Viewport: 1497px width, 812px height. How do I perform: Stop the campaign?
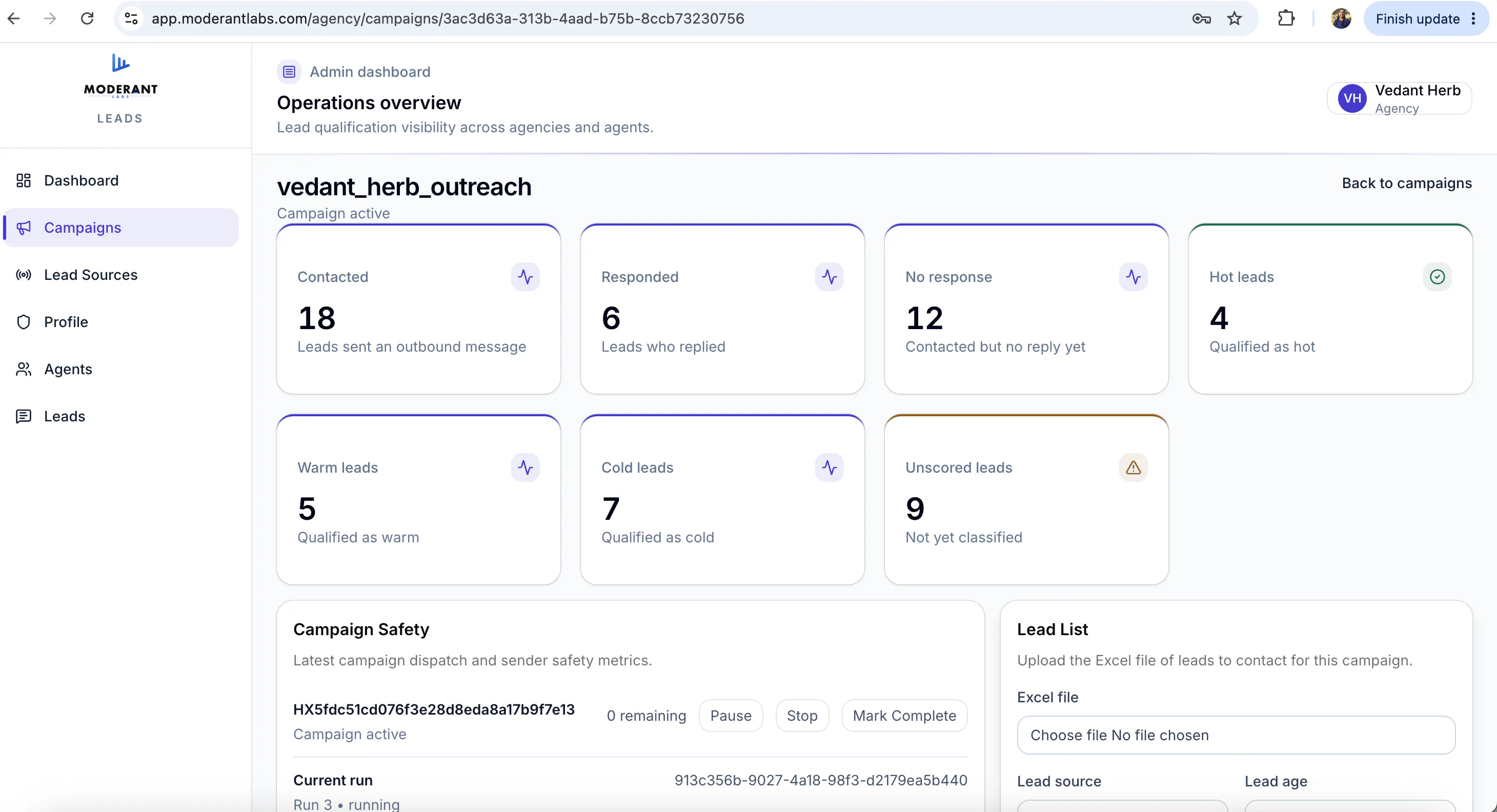(802, 716)
